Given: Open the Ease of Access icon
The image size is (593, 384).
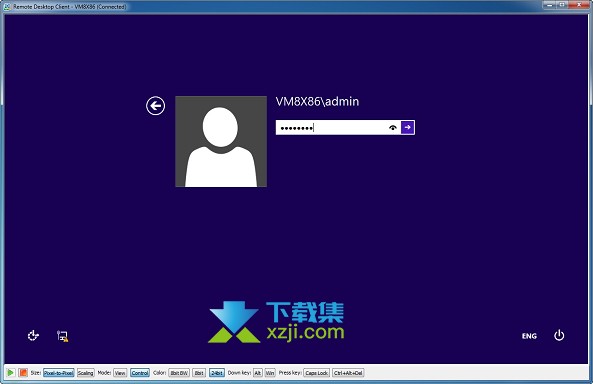Looking at the screenshot, I should 33,336.
